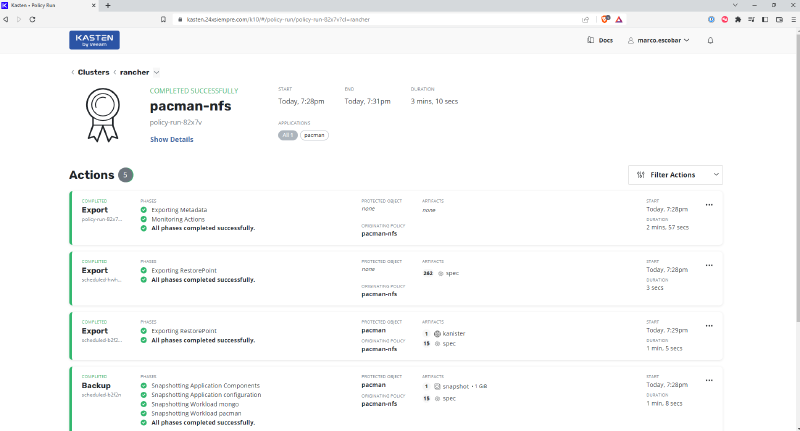Screen dimensions: 800x431
Task: Click the Exporting Metadata phase check icon
Action: tap(144, 210)
